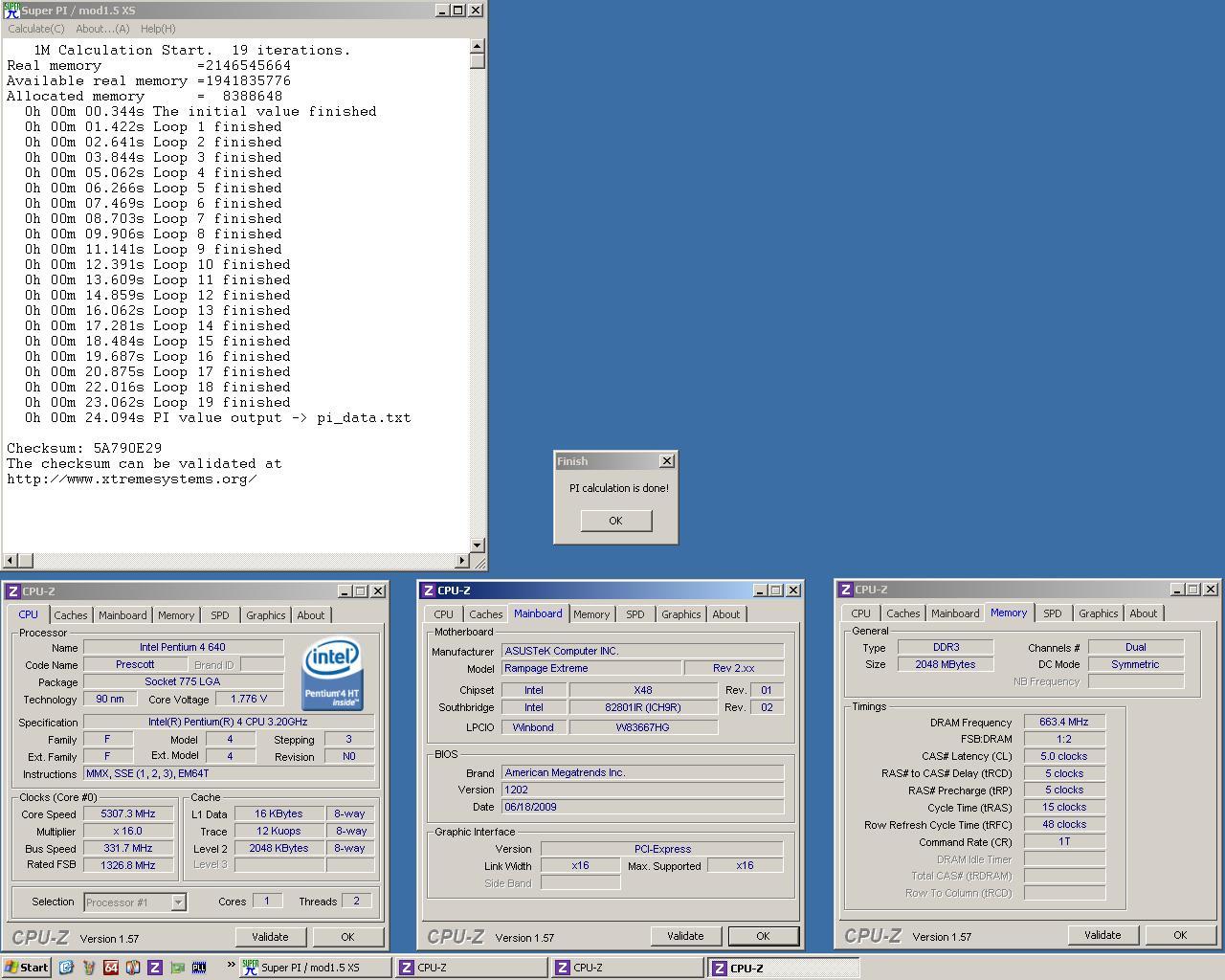Click the Core Voltage 1.776 V value
1225x980 pixels.
tap(249, 699)
